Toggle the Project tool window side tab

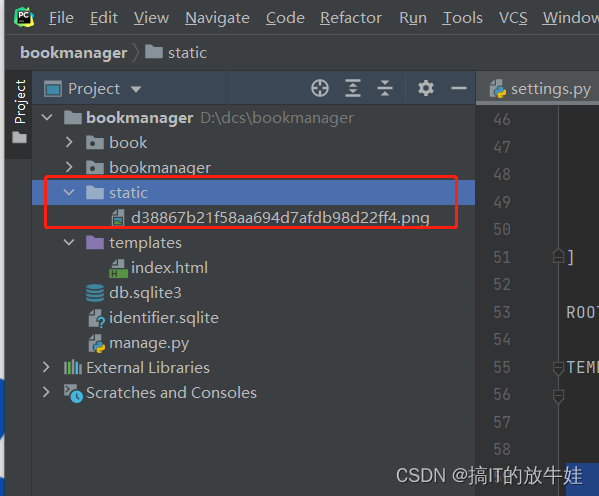click(19, 112)
